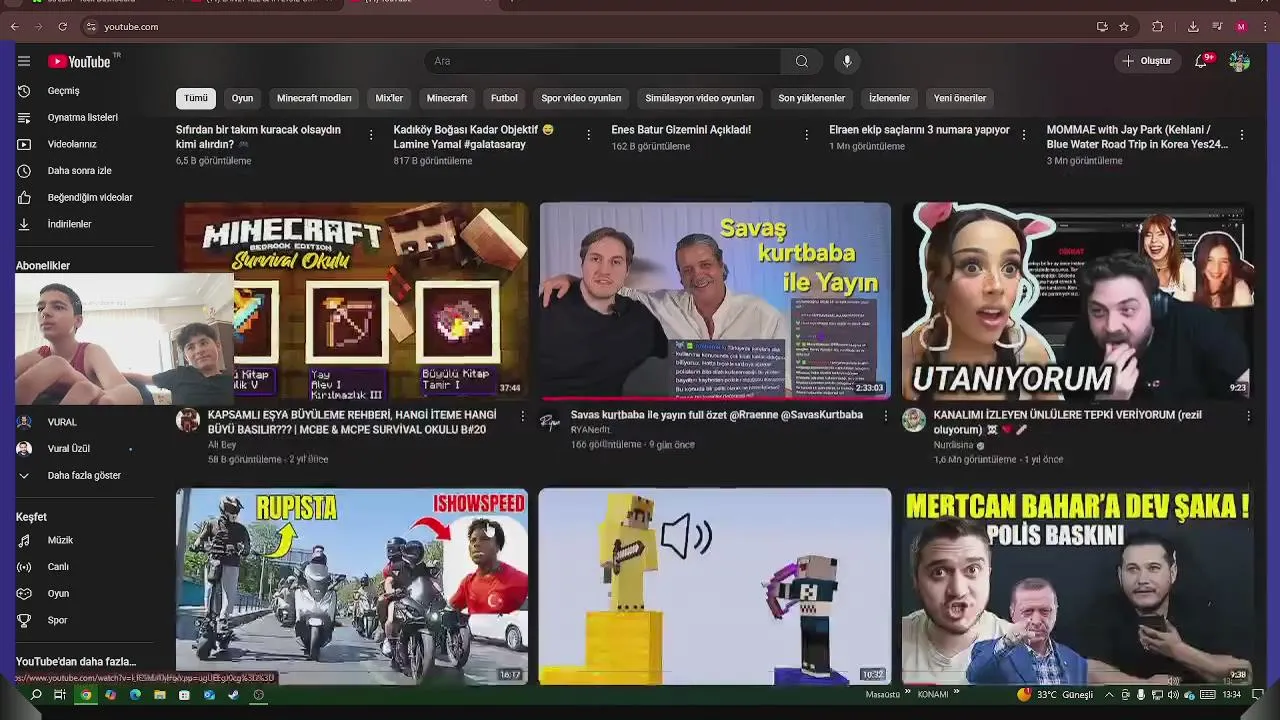Bookmark this page with star icon
The image size is (1280, 720).
pyautogui.click(x=1124, y=27)
